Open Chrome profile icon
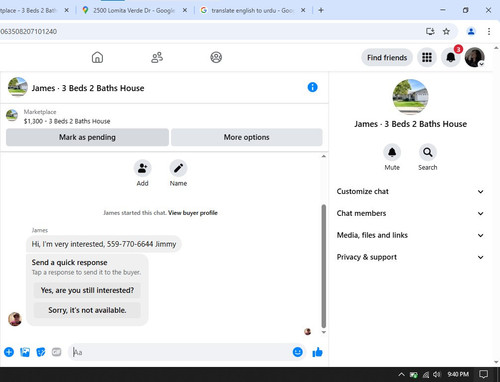Viewport: 500px width, 382px height. (471, 31)
